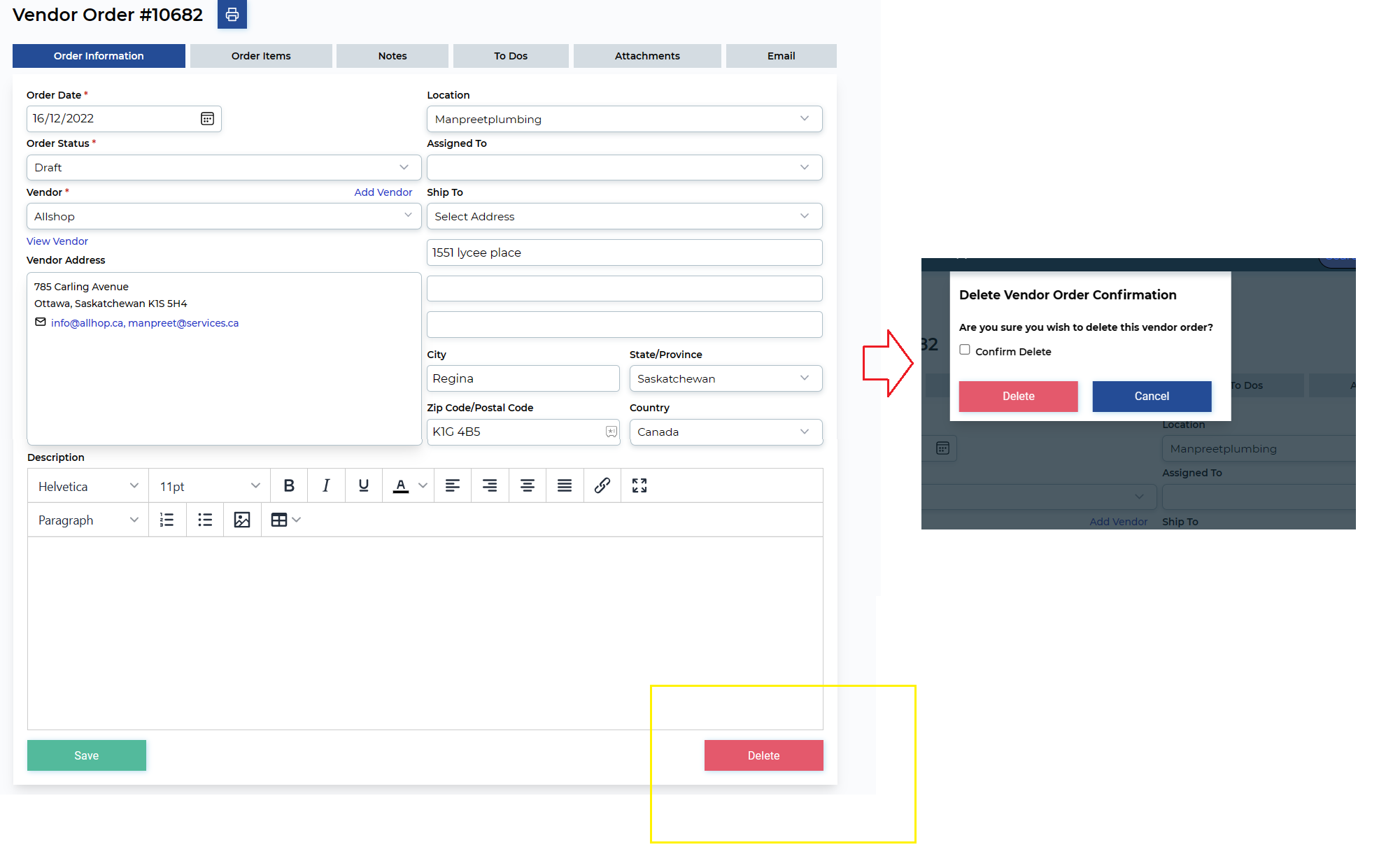Center align the description text

(x=527, y=485)
